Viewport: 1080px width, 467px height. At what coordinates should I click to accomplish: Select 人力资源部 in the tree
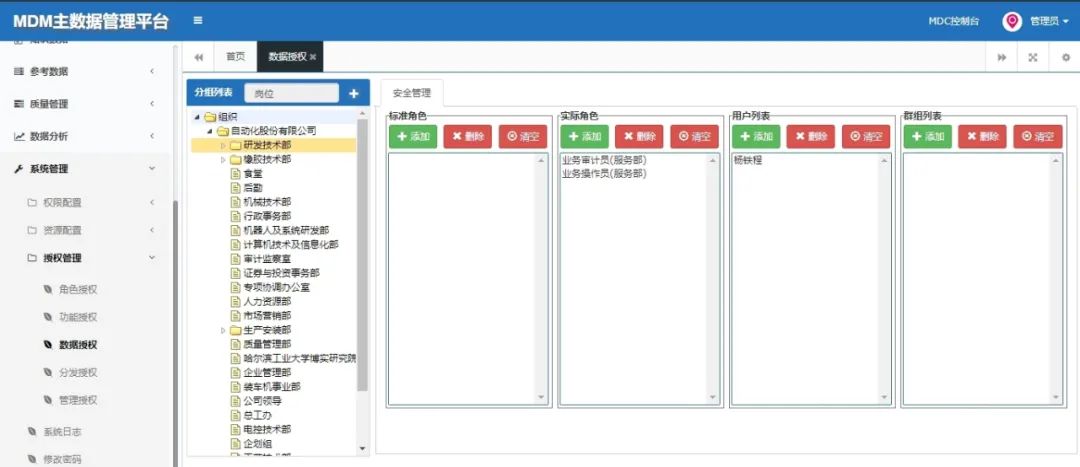267,302
